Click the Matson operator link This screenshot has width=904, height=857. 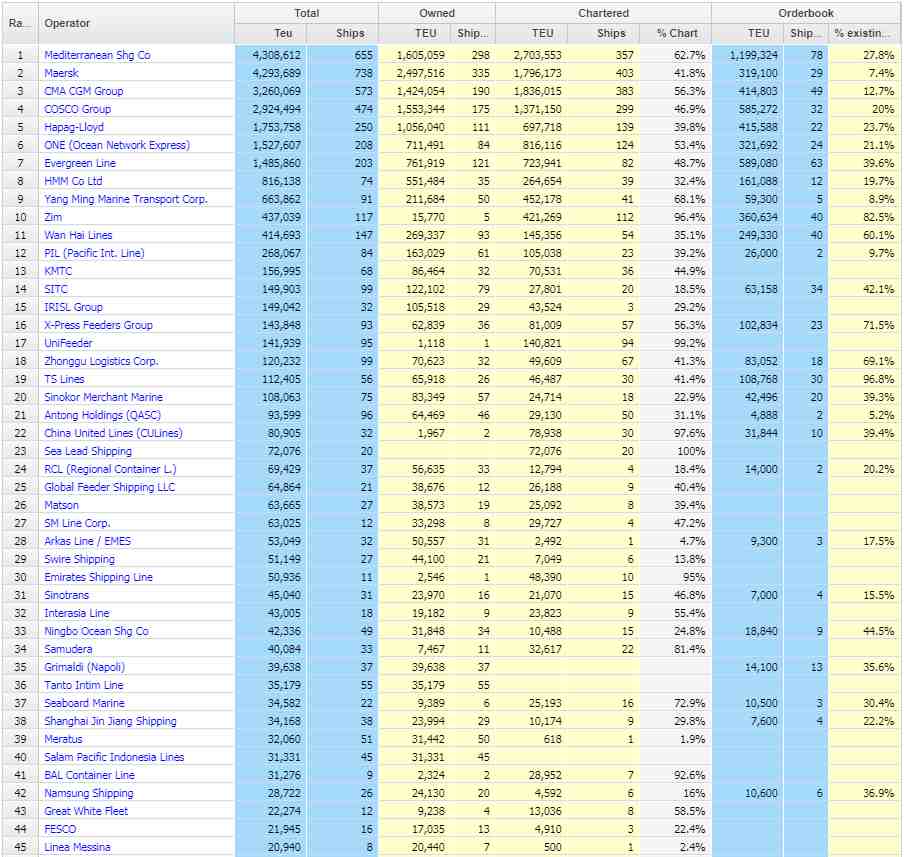point(61,505)
